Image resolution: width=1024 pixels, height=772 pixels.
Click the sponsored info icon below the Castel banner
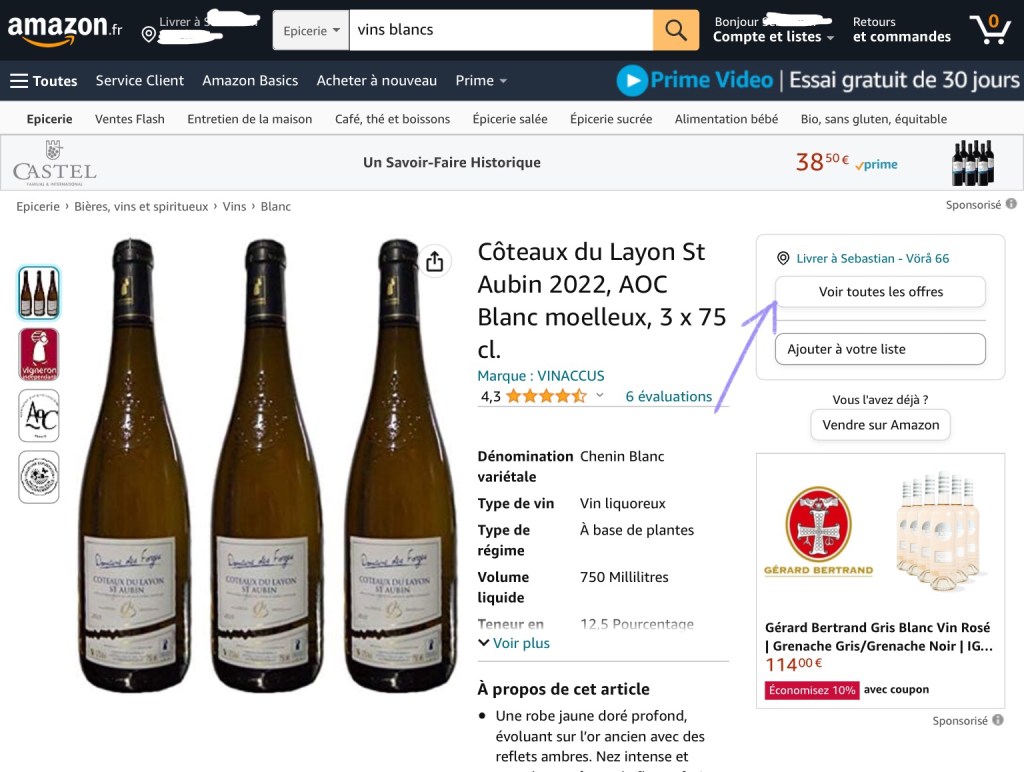[x=1011, y=204]
